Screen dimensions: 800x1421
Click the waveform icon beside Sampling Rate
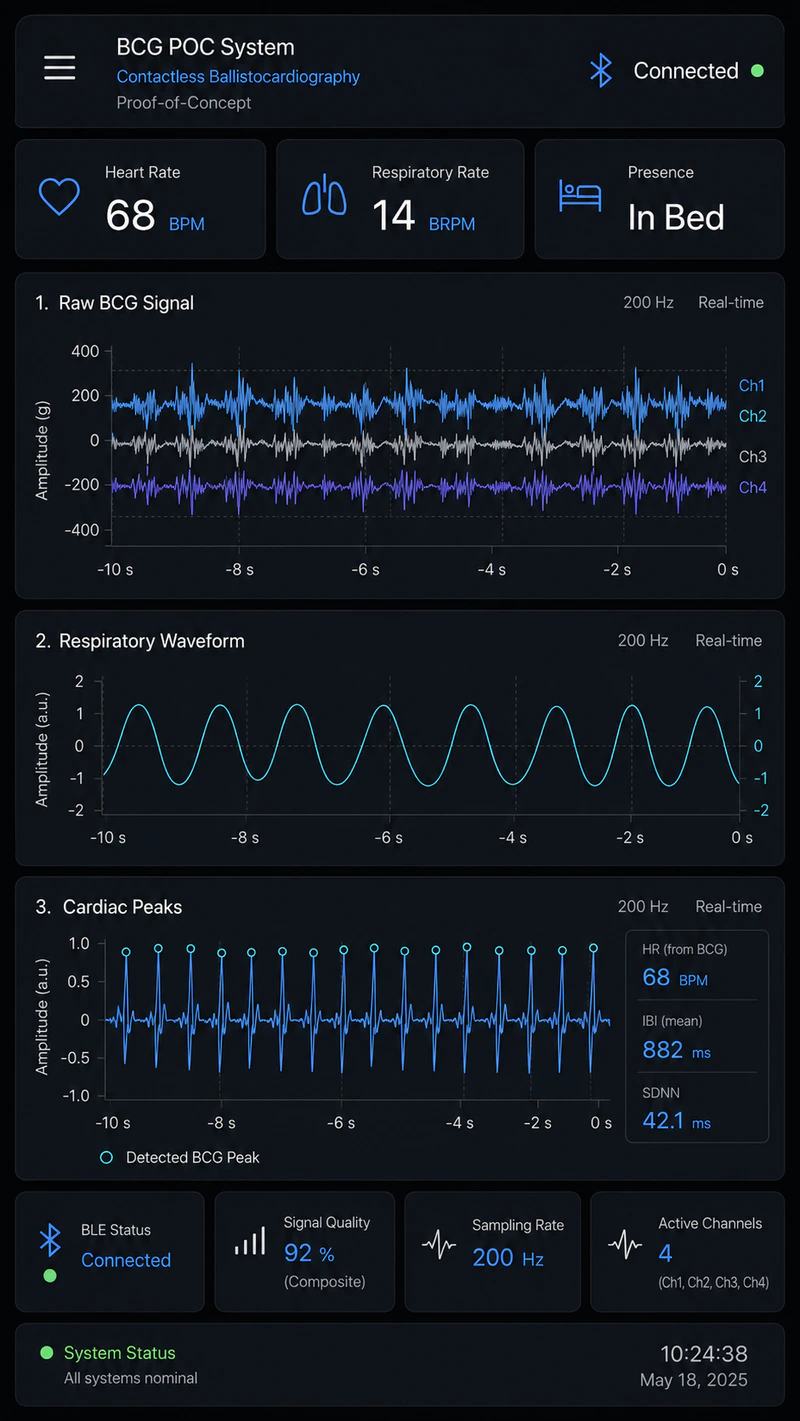[439, 1245]
